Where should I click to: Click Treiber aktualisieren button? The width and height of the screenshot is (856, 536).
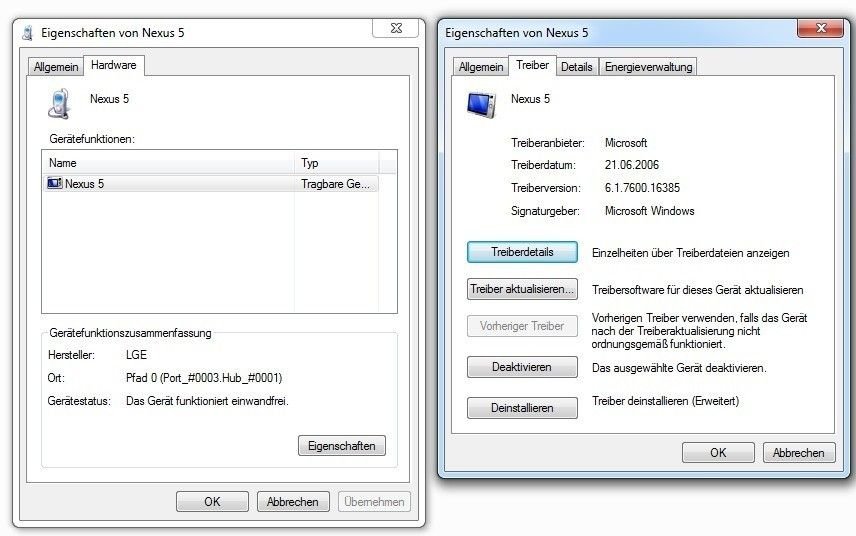pos(522,289)
